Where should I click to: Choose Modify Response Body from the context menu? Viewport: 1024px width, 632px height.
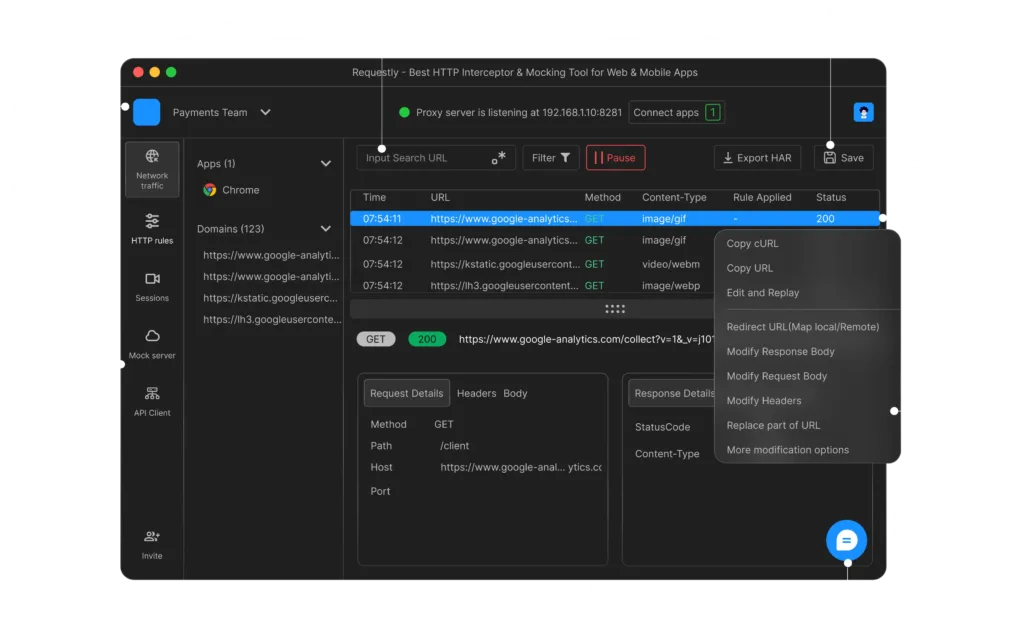point(780,352)
